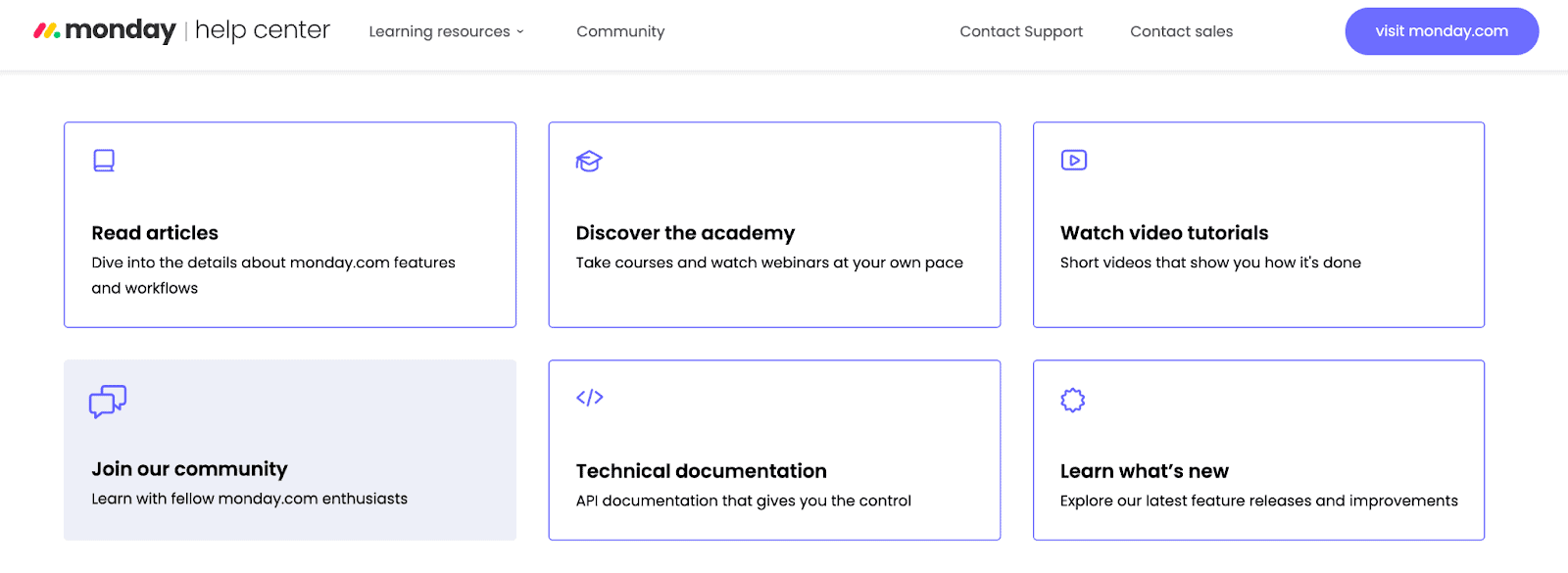Select the Learn what's new heading
Screen dimensions: 1568x573
[x=1144, y=471]
